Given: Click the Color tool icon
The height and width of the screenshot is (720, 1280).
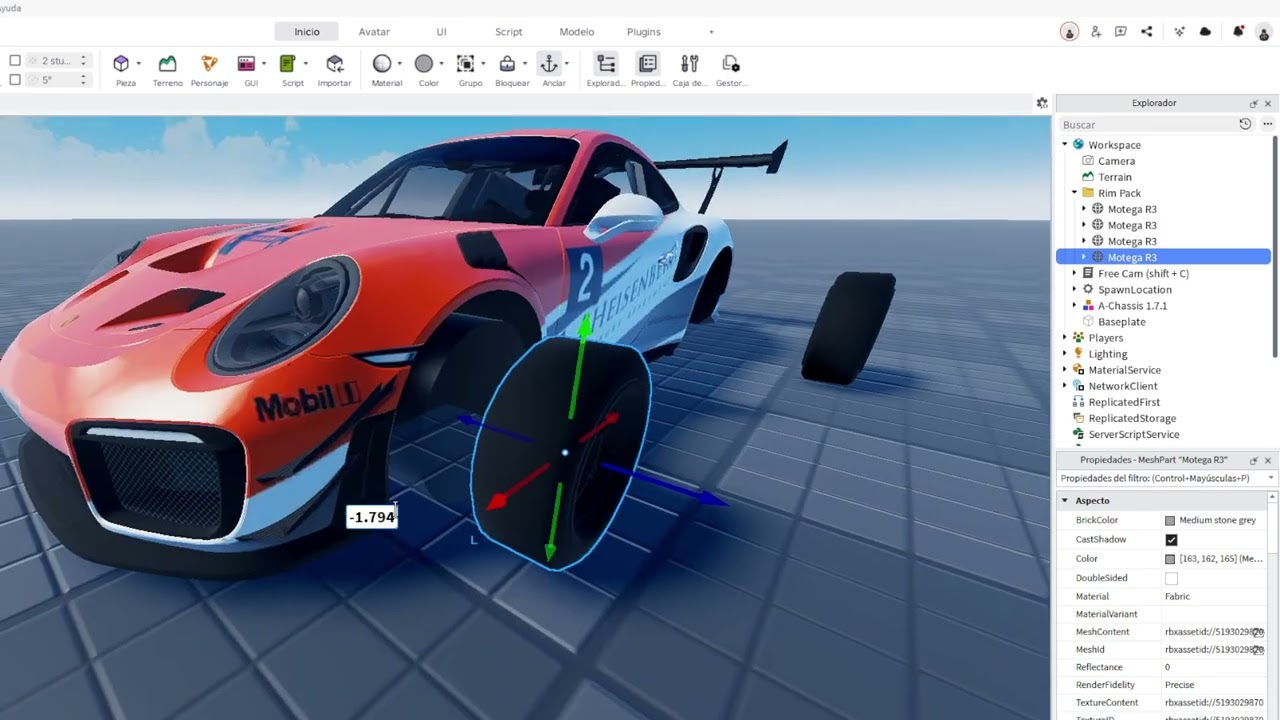Looking at the screenshot, I should (x=424, y=64).
